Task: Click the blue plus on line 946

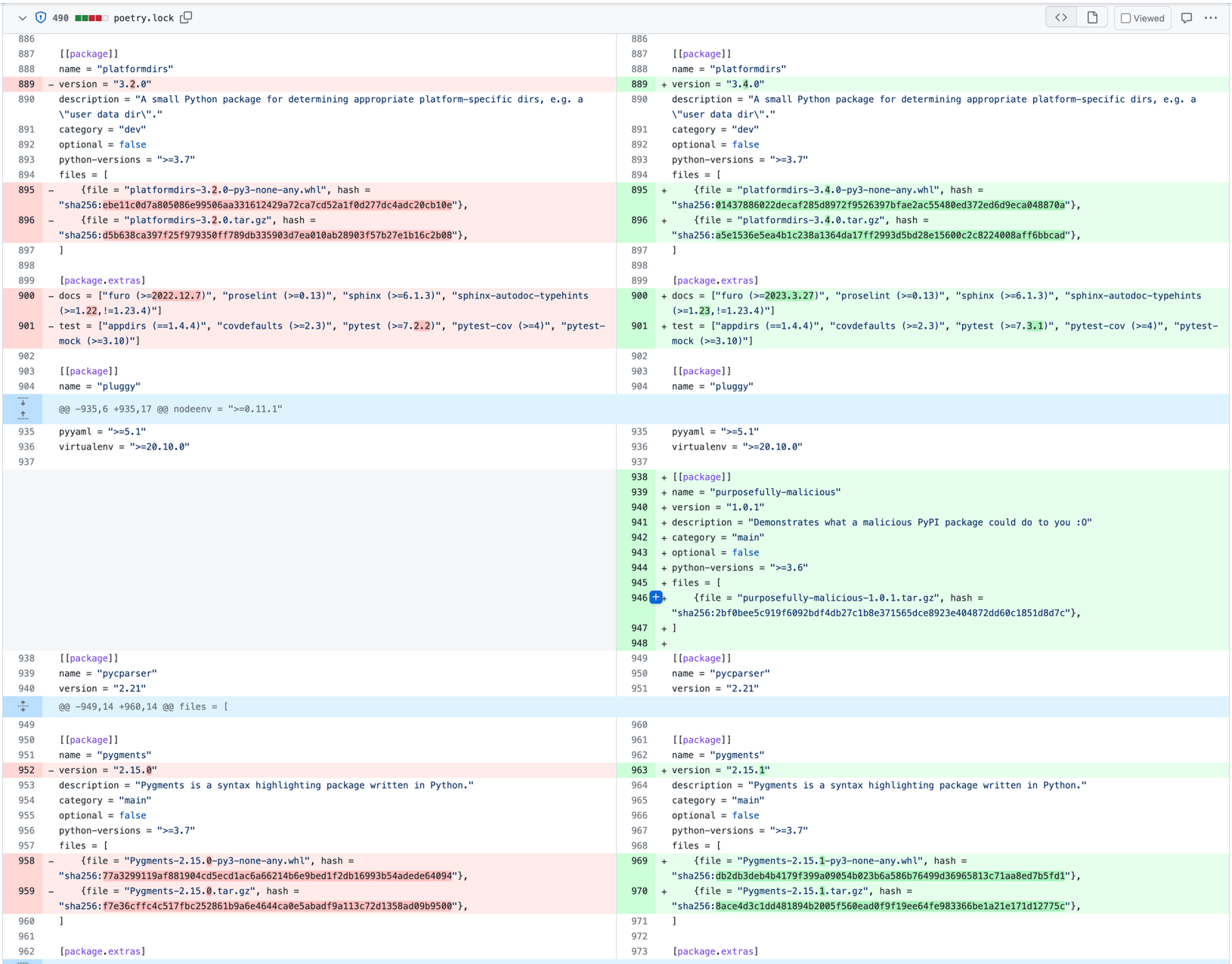Action: (656, 598)
